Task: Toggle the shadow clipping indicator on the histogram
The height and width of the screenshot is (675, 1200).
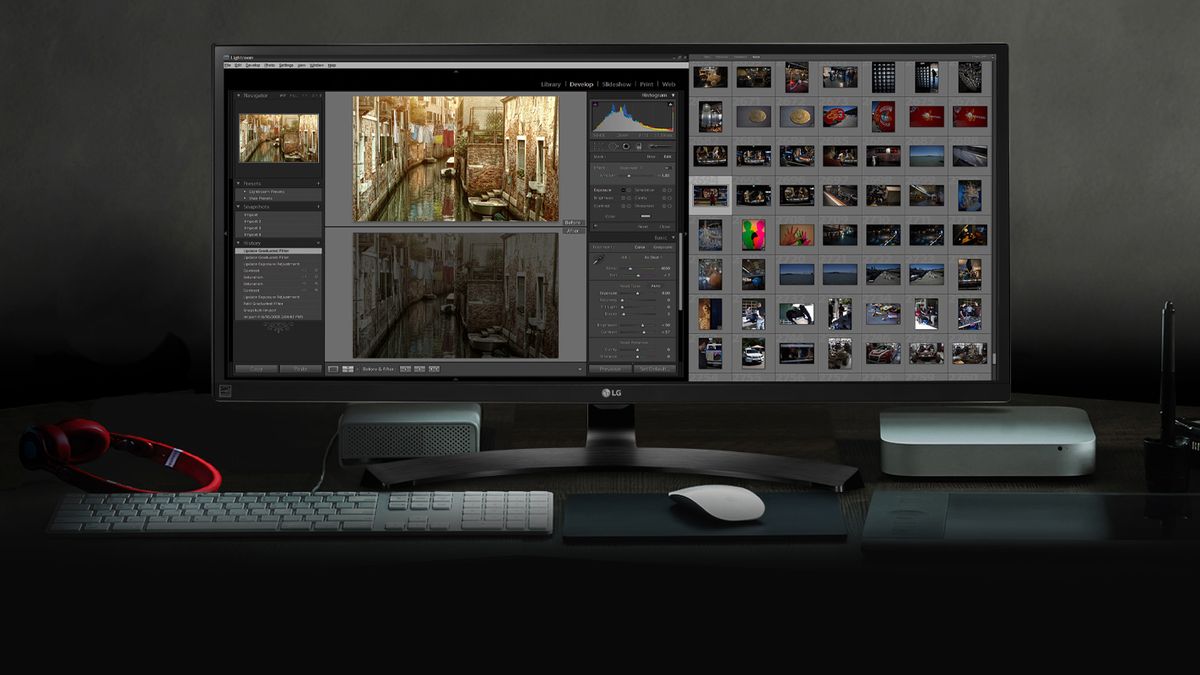Action: 594,104
